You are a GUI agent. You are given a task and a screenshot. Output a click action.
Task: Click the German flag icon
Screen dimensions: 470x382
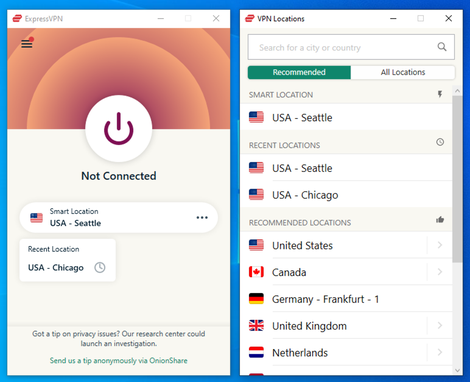(x=256, y=299)
